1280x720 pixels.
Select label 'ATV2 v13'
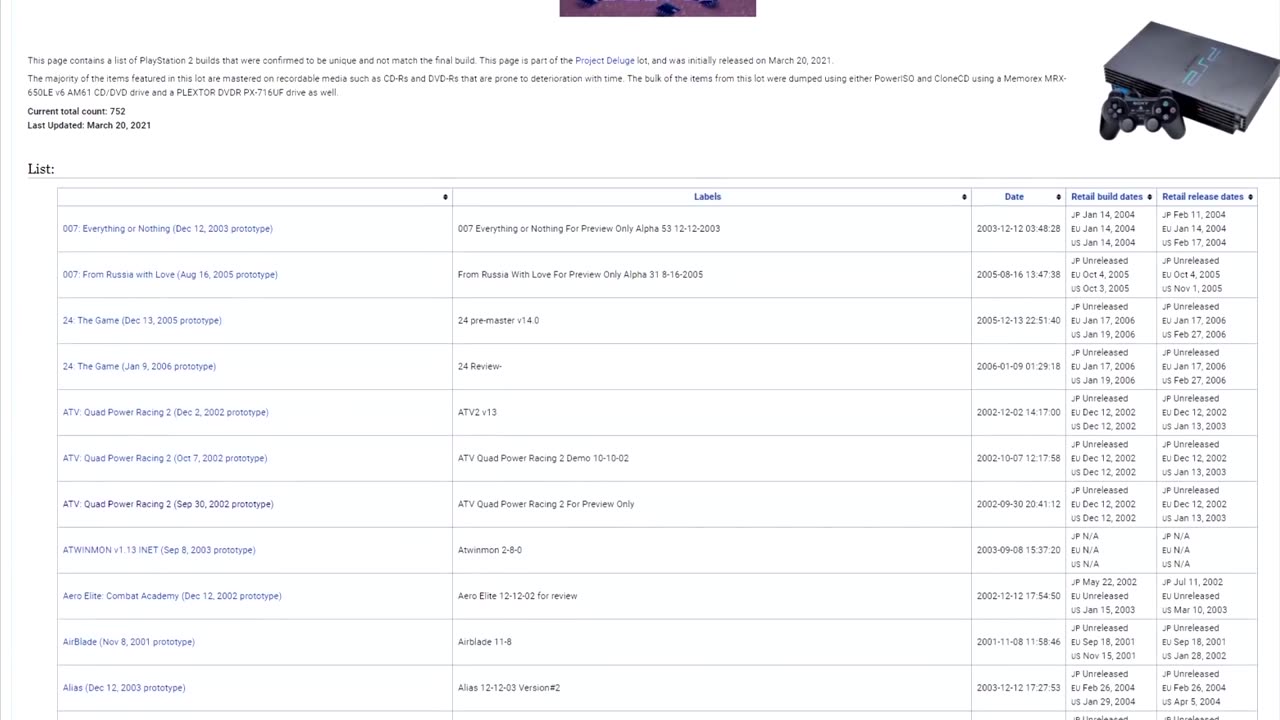[477, 413]
